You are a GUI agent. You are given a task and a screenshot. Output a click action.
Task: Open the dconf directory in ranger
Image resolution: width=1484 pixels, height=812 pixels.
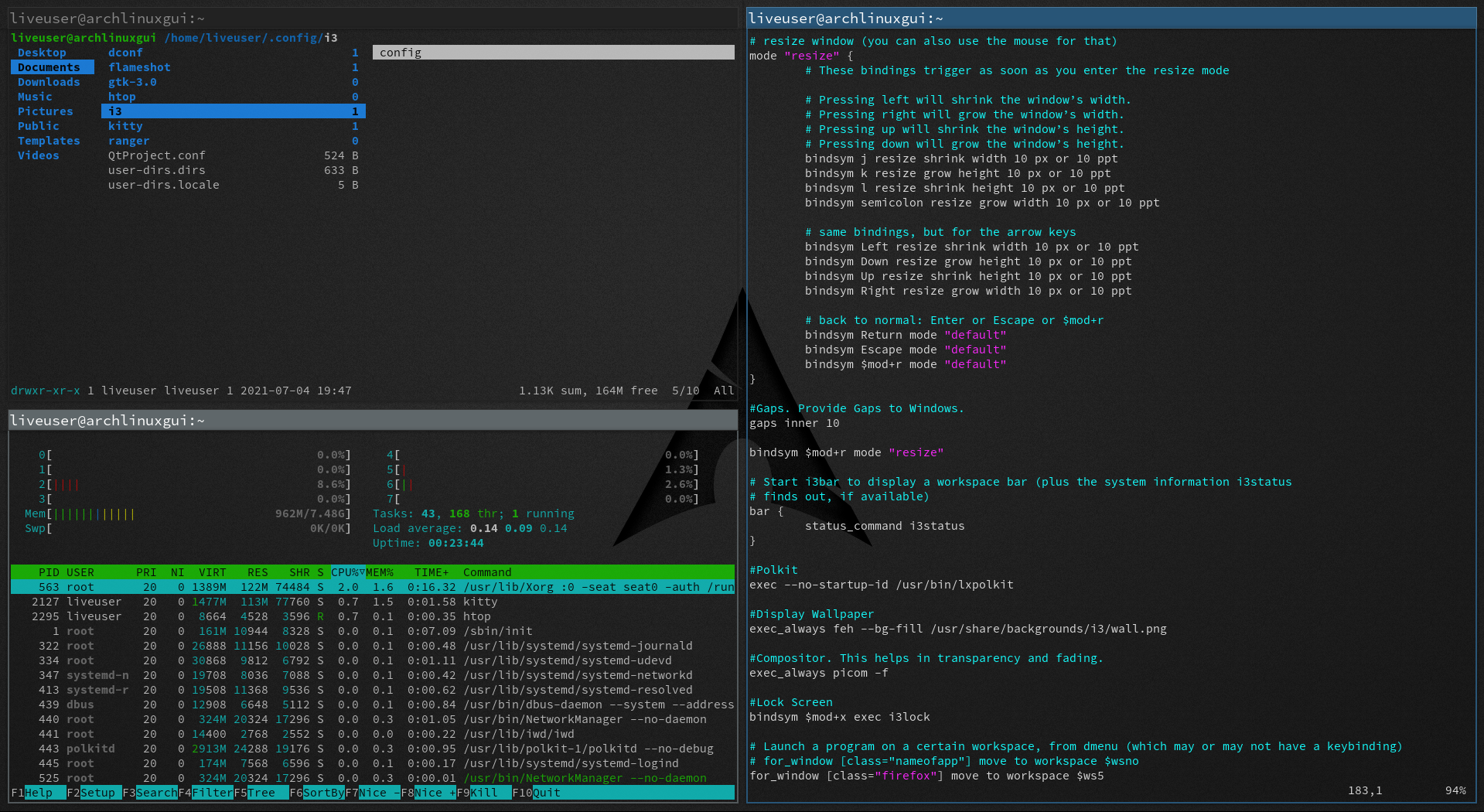click(233, 53)
